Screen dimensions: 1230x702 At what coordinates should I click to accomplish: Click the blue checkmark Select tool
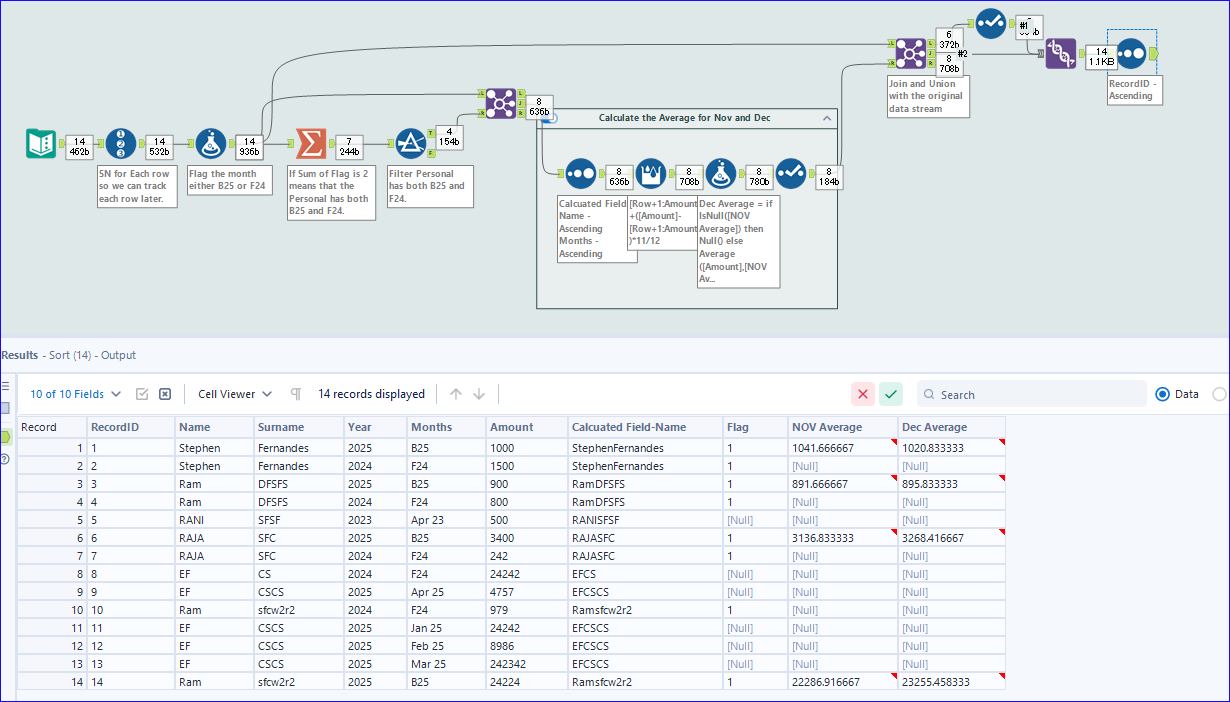coord(990,22)
